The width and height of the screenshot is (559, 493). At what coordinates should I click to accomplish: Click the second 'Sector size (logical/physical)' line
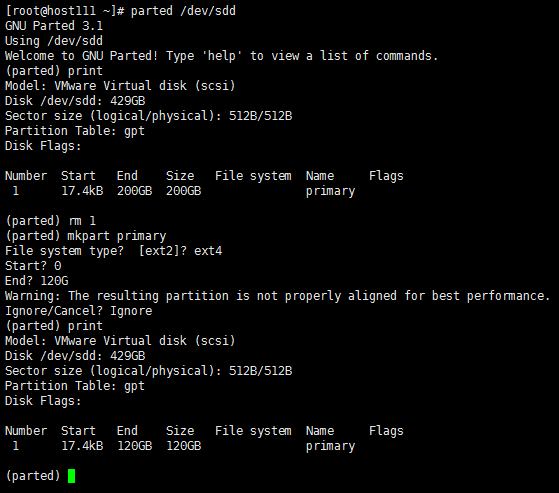148,371
